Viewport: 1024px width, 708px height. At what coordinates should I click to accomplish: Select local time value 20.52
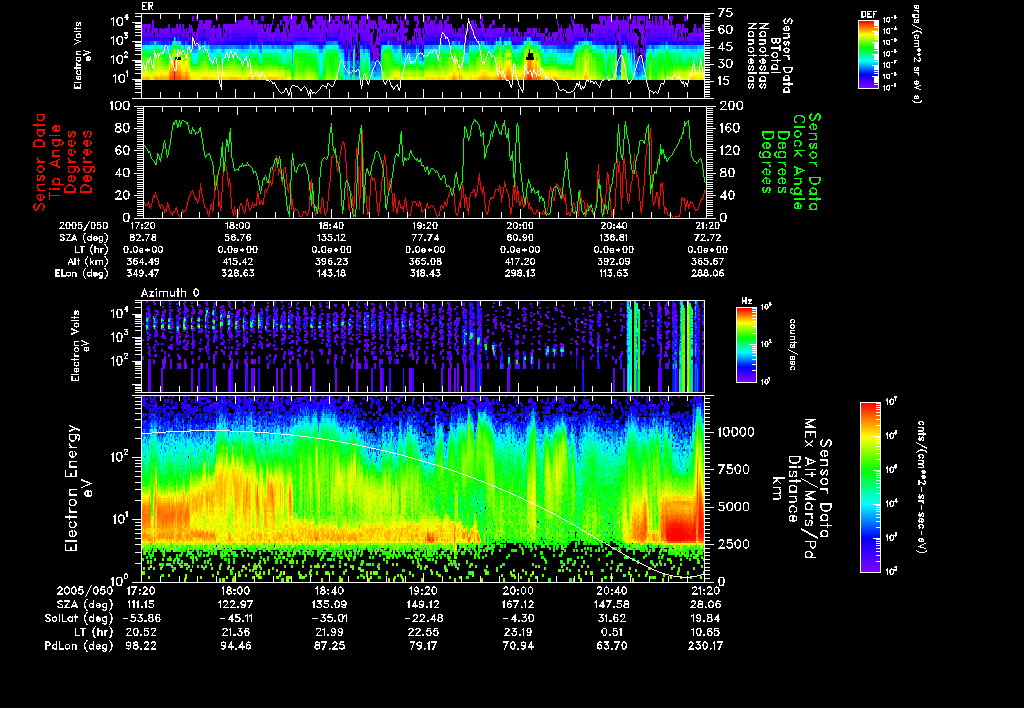pos(142,632)
